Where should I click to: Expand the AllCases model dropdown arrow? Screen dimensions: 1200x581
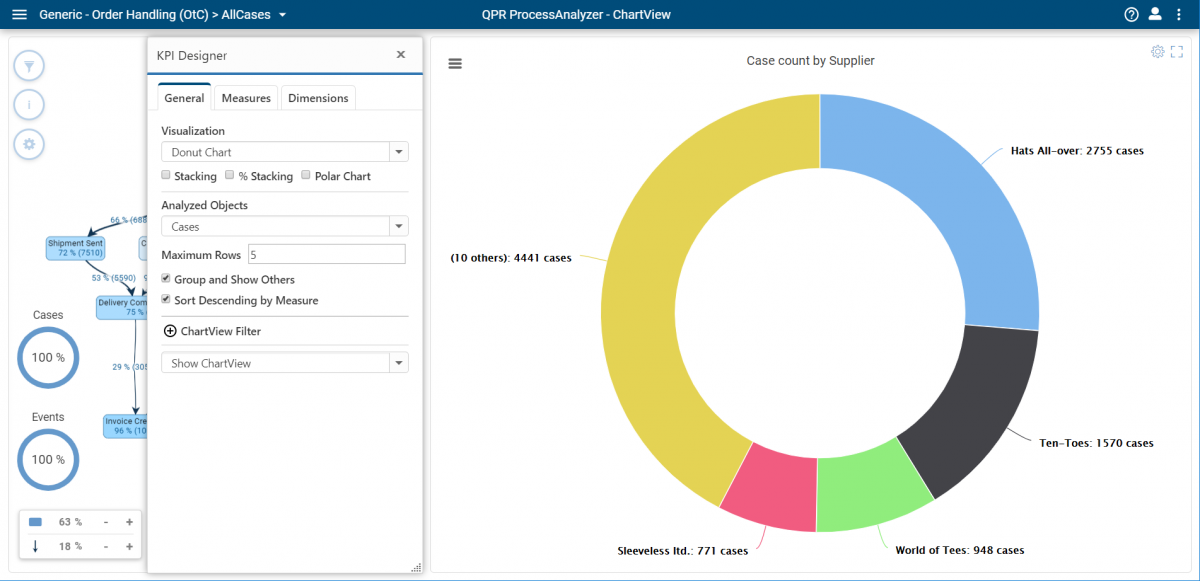click(x=282, y=15)
